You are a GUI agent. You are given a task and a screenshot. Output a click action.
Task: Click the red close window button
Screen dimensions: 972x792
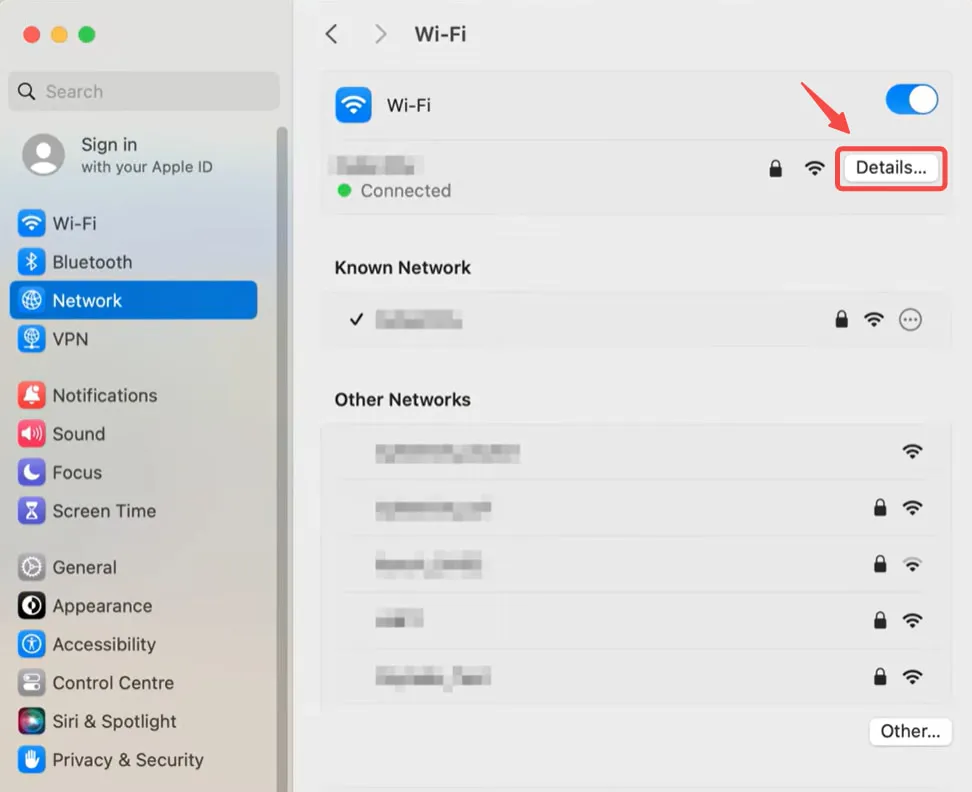click(32, 35)
